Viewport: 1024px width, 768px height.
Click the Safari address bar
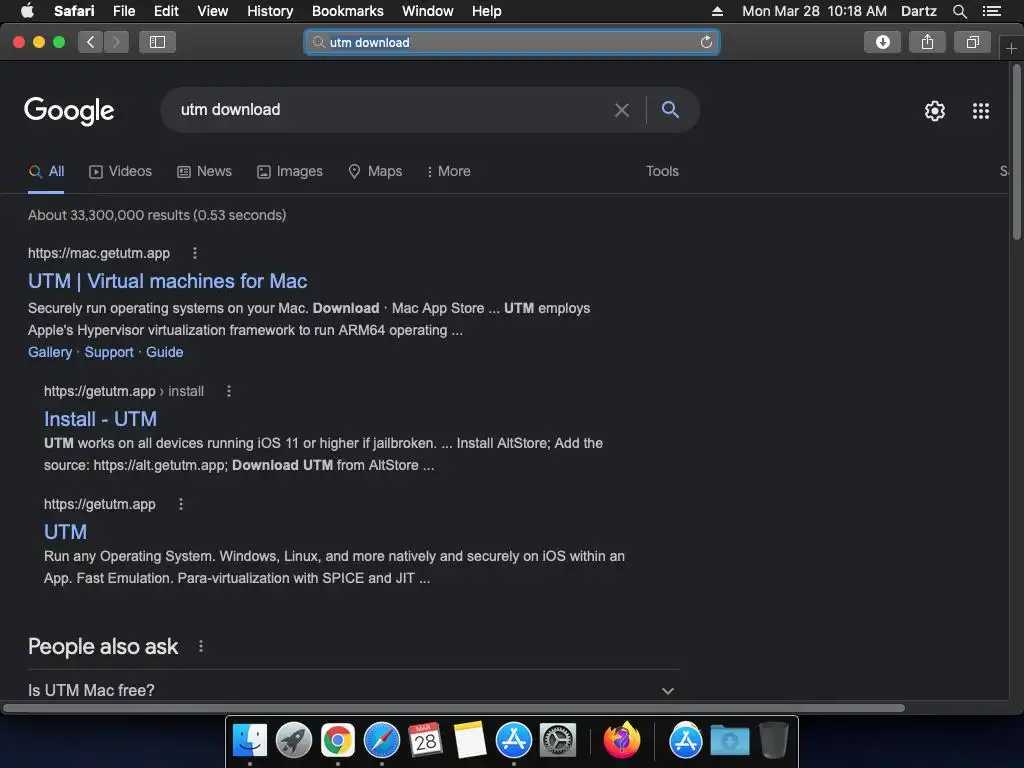tap(512, 42)
